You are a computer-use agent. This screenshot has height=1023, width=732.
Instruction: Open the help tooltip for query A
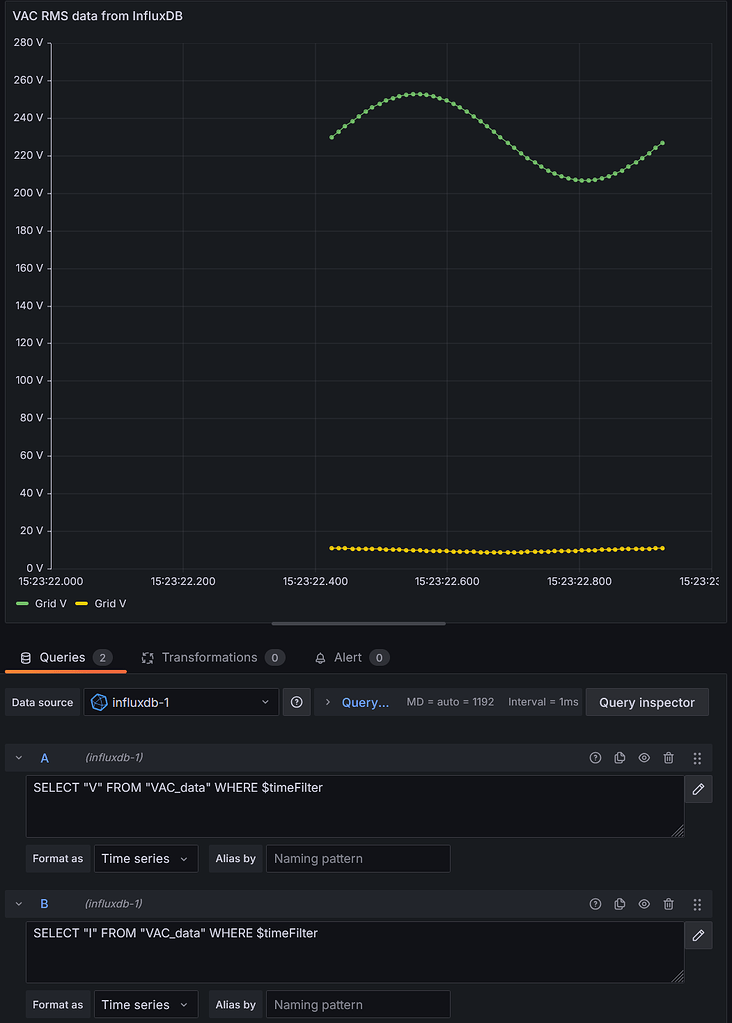pyautogui.click(x=595, y=758)
